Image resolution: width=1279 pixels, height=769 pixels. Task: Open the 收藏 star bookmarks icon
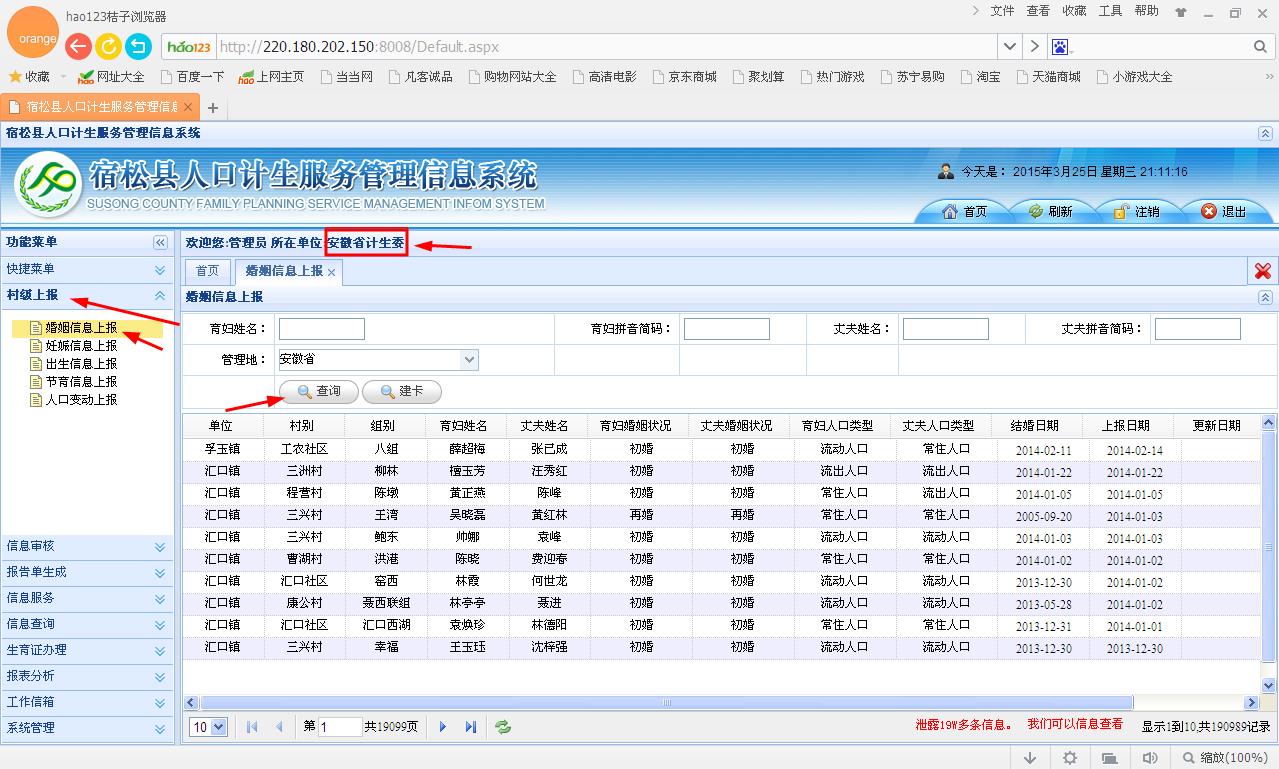pos(15,76)
